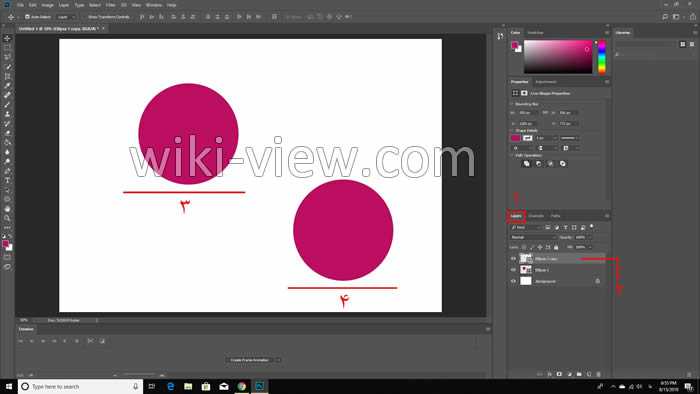
Task: Click the Create Frame Animation button
Action: tap(250, 360)
